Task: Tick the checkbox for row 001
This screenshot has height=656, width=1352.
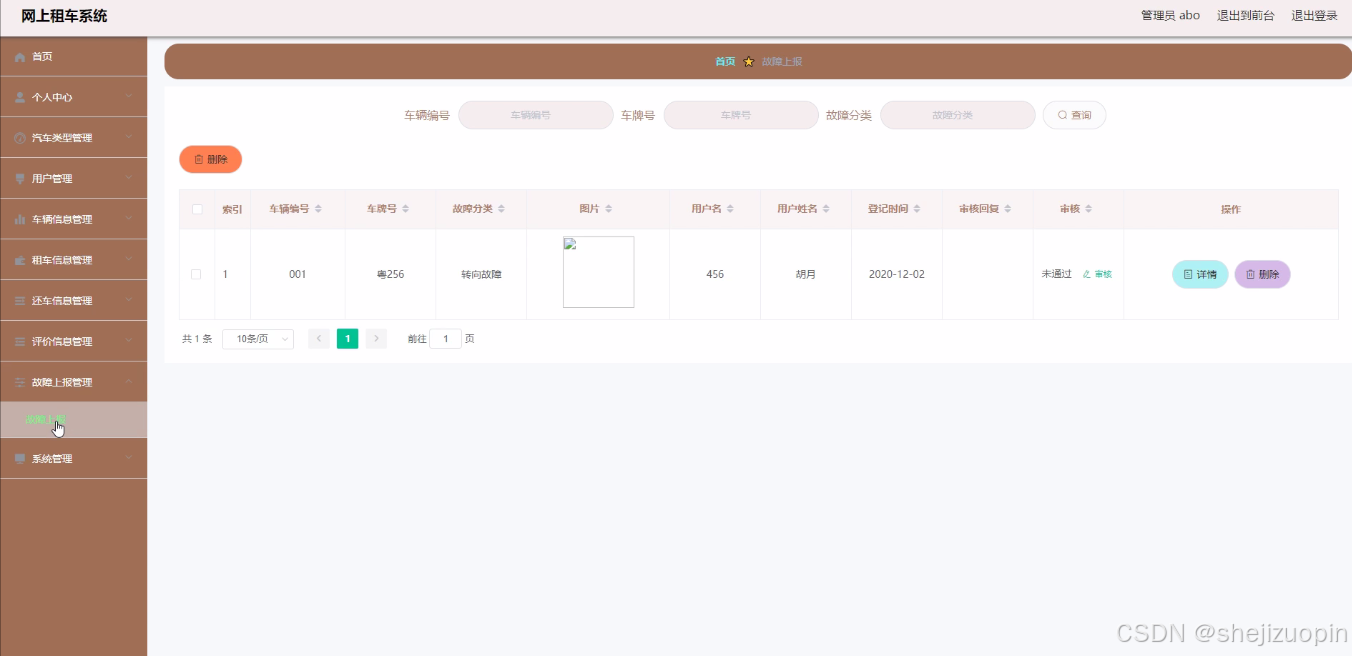Action: tap(196, 274)
